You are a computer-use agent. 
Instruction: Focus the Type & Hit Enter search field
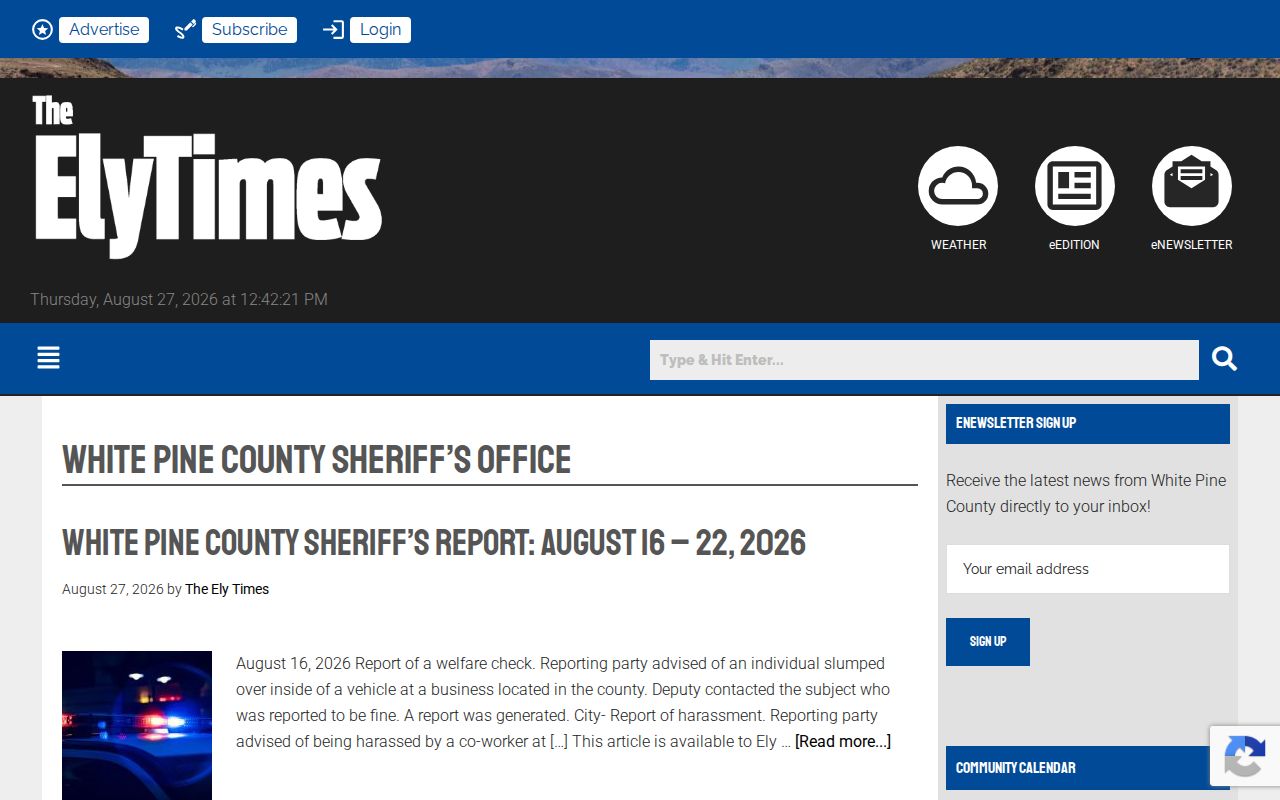pos(924,360)
